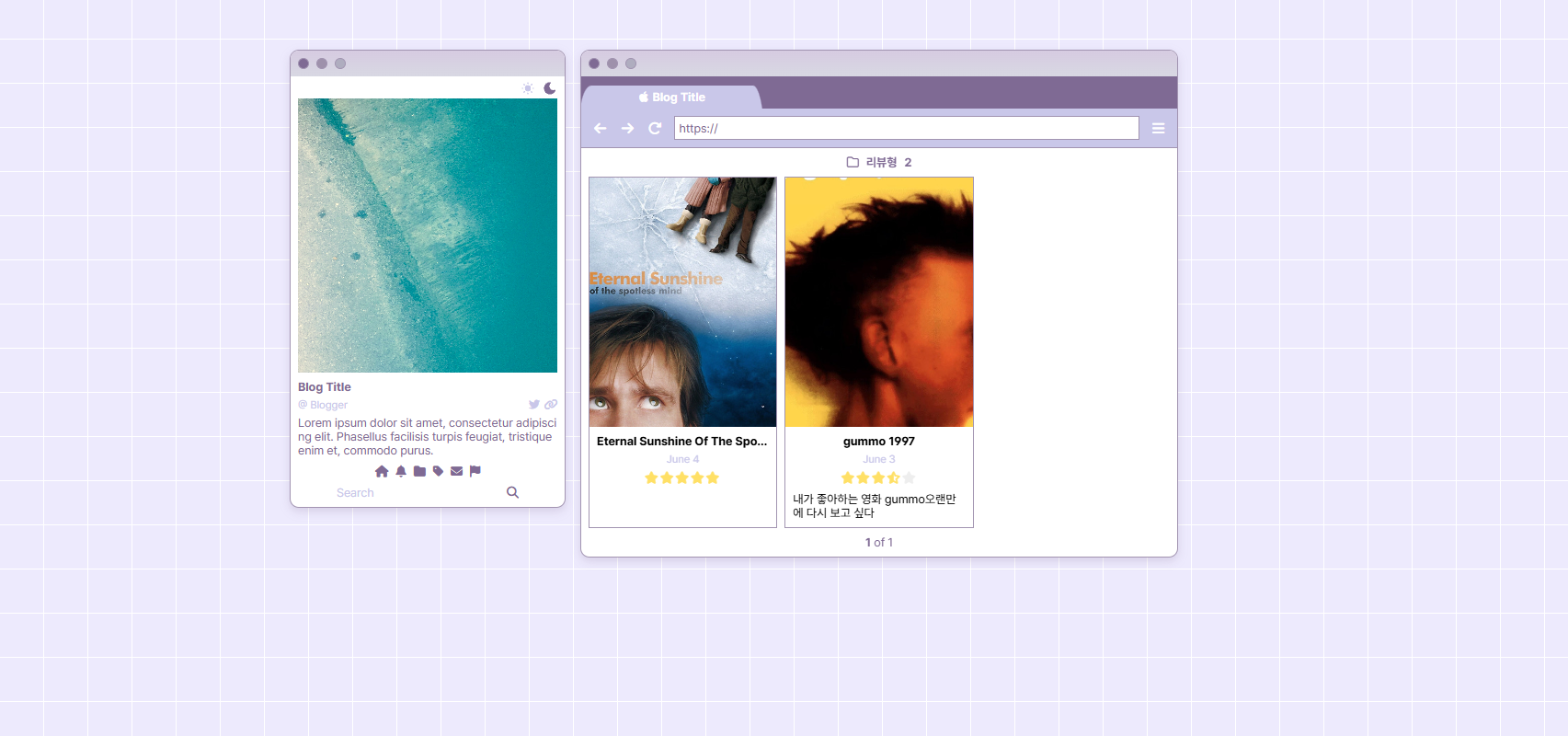Go to the home icon in profile
Viewport: 1568px width, 736px height.
[382, 471]
